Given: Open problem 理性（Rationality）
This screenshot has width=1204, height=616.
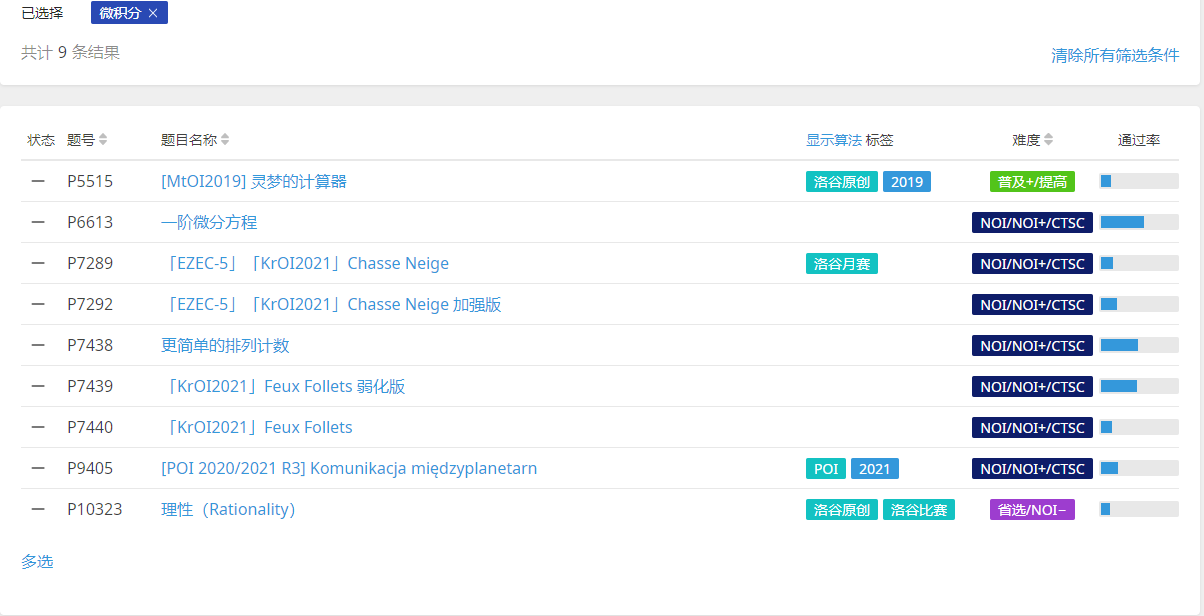Looking at the screenshot, I should click(228, 510).
